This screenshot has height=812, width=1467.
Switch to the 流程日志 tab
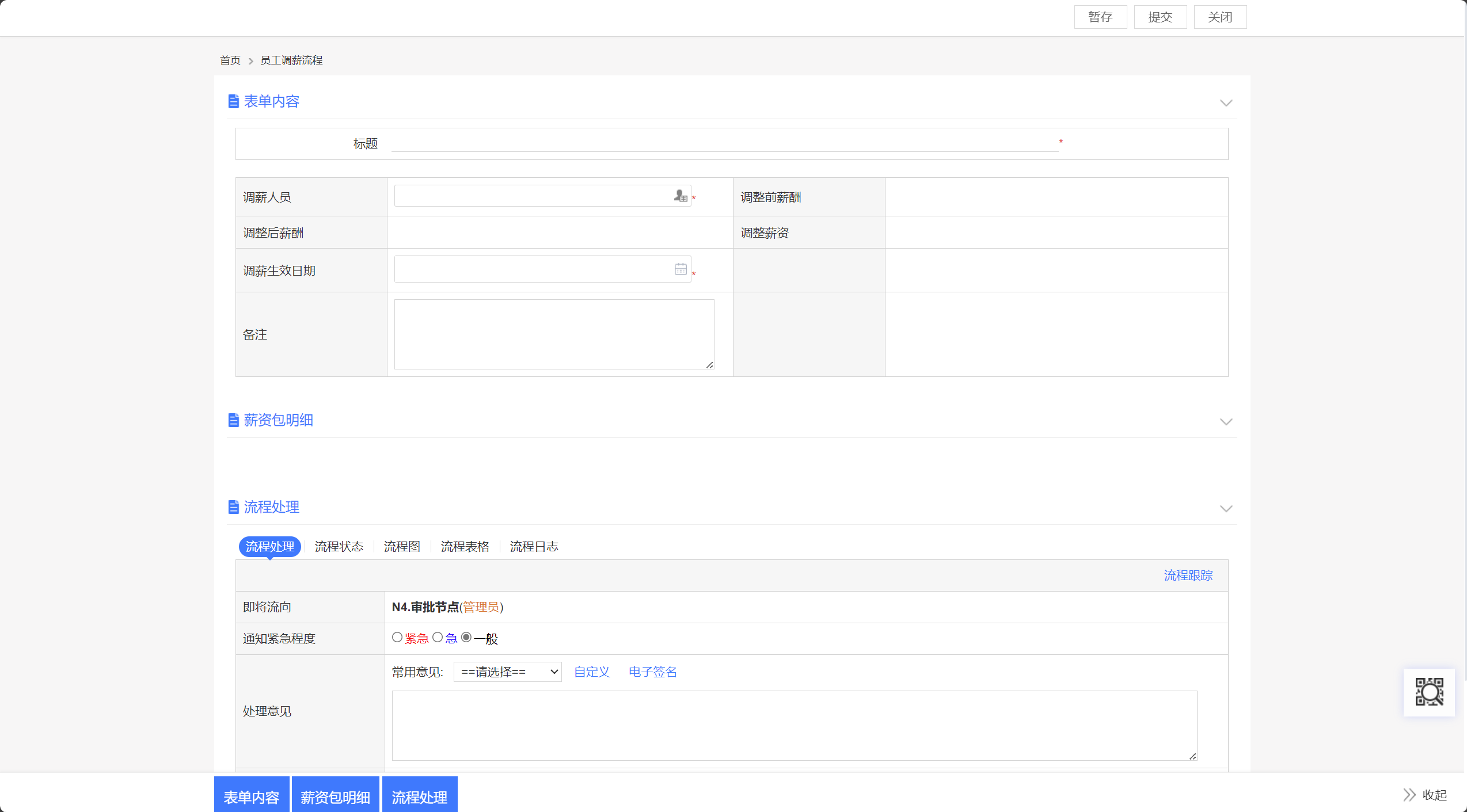(534, 547)
